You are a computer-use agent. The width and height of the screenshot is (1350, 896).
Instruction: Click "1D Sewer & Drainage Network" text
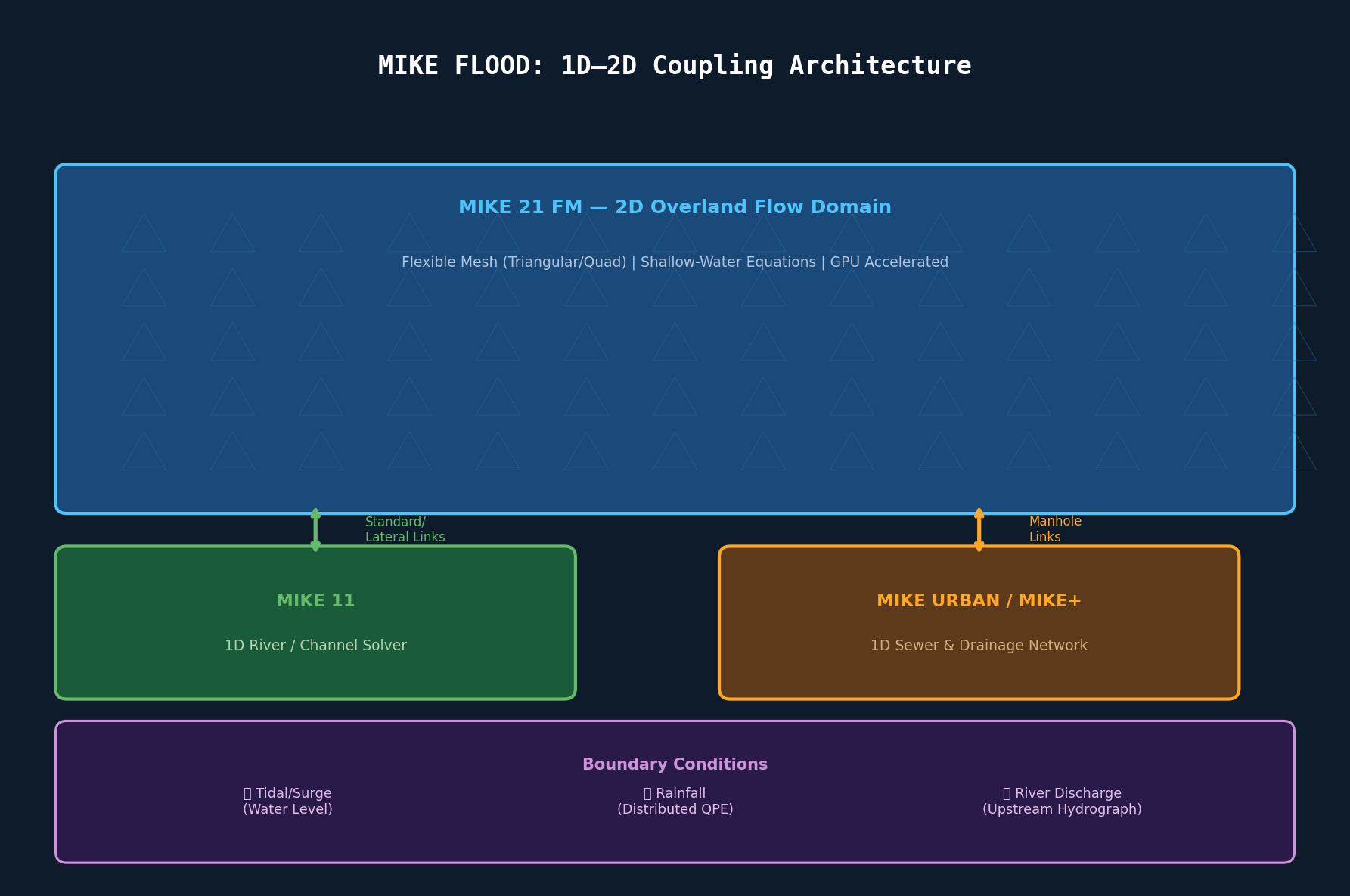pyautogui.click(x=979, y=646)
